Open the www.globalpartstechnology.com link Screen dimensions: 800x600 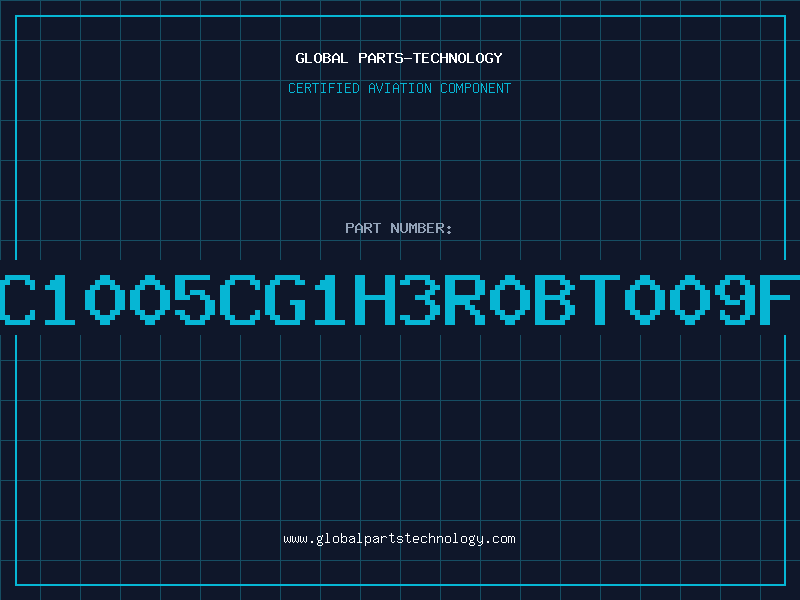(x=399, y=539)
